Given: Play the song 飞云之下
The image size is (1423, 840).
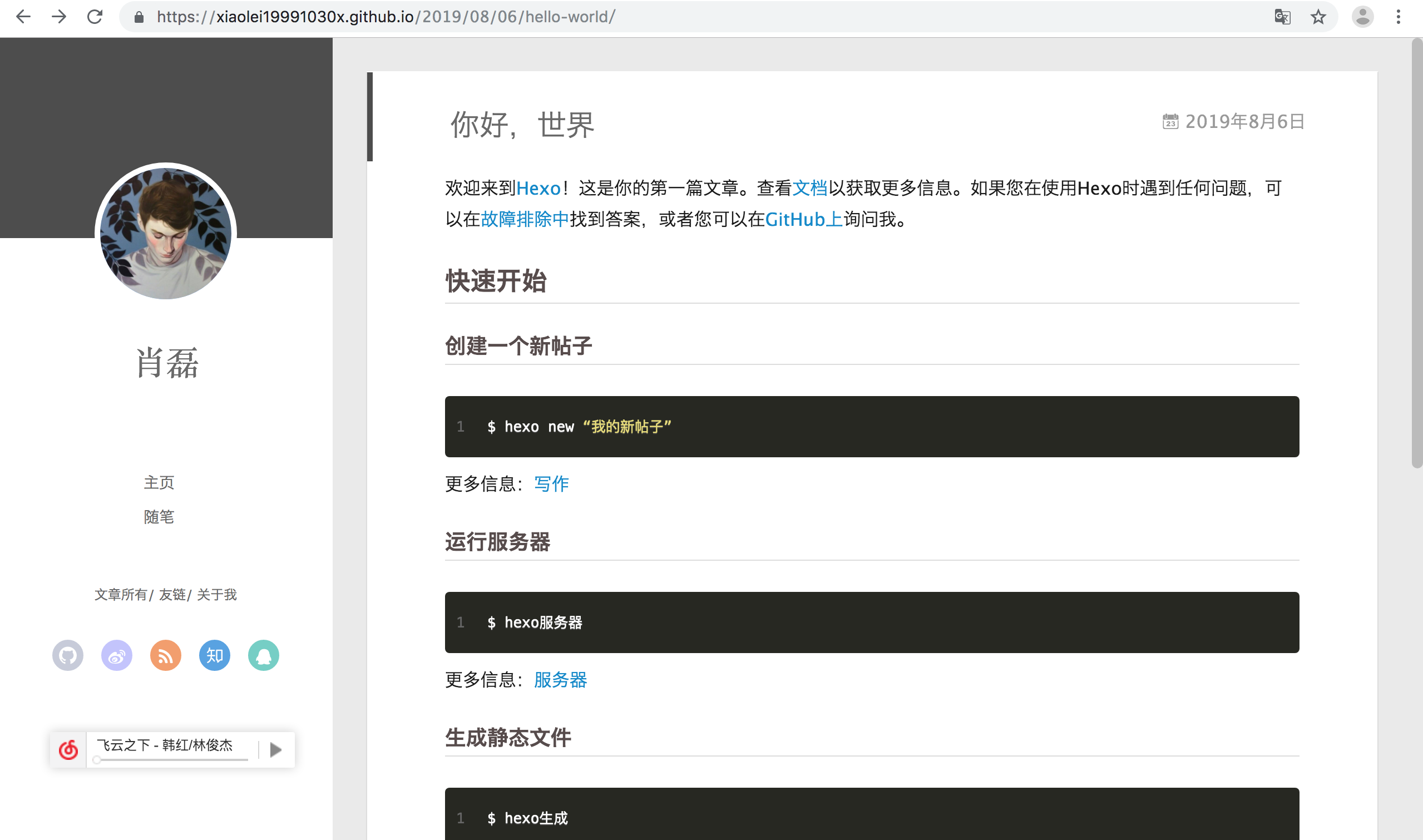Looking at the screenshot, I should [276, 750].
